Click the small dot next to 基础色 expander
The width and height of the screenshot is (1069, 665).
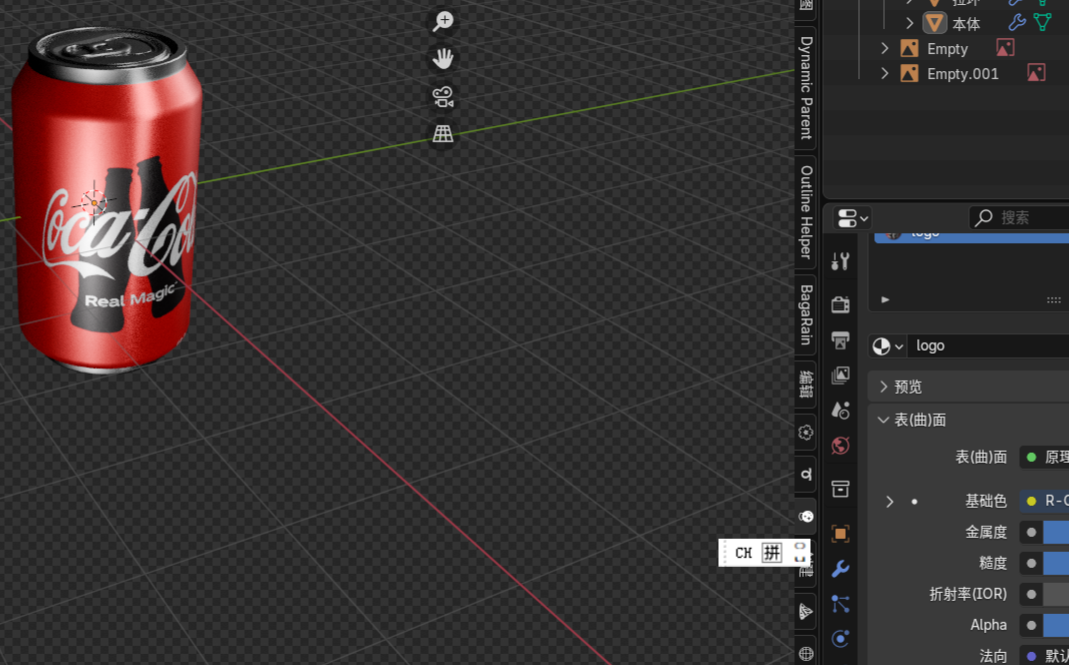[x=914, y=501]
